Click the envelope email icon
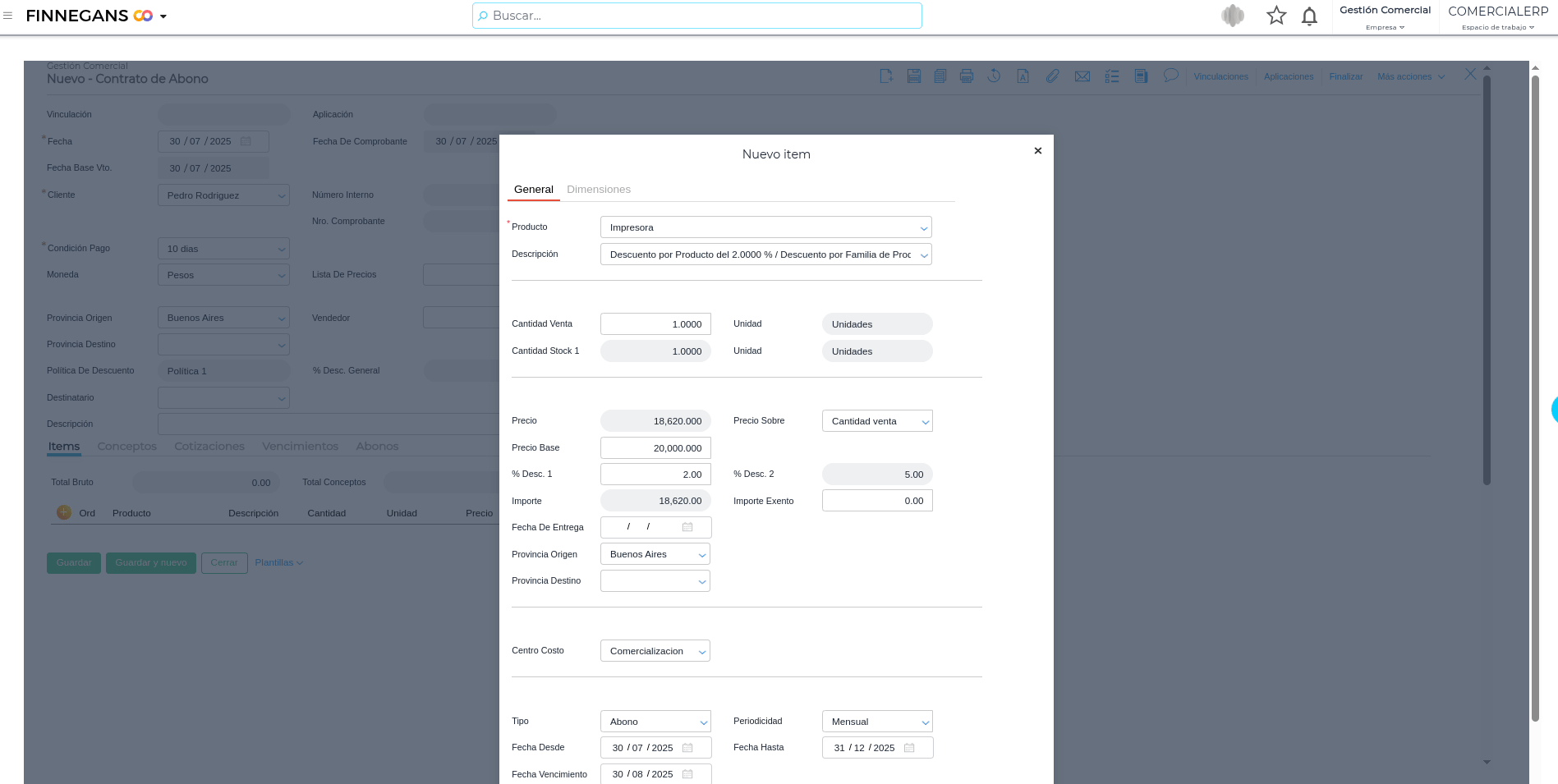The image size is (1558, 784). tap(1082, 76)
